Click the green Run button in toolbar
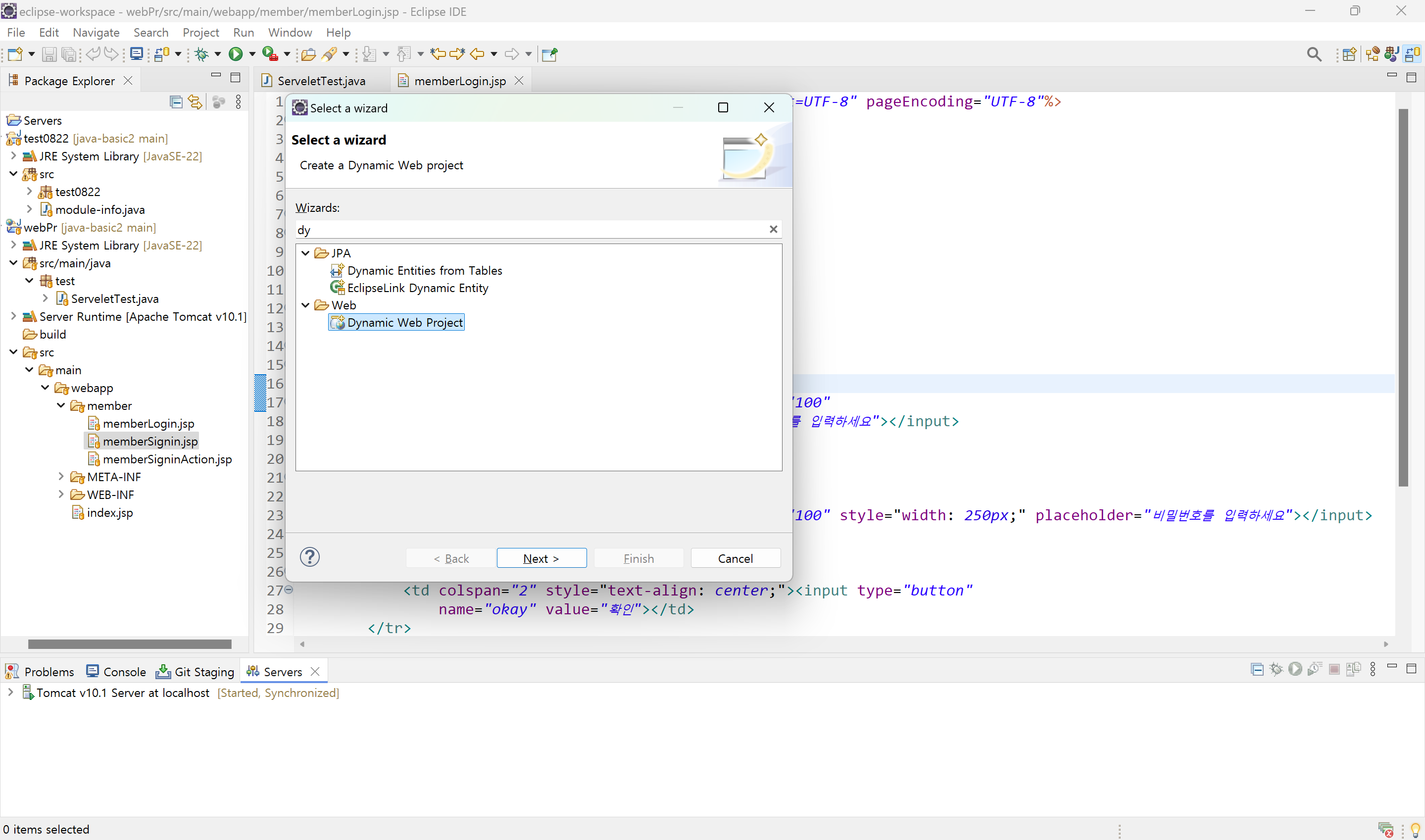 [236, 54]
